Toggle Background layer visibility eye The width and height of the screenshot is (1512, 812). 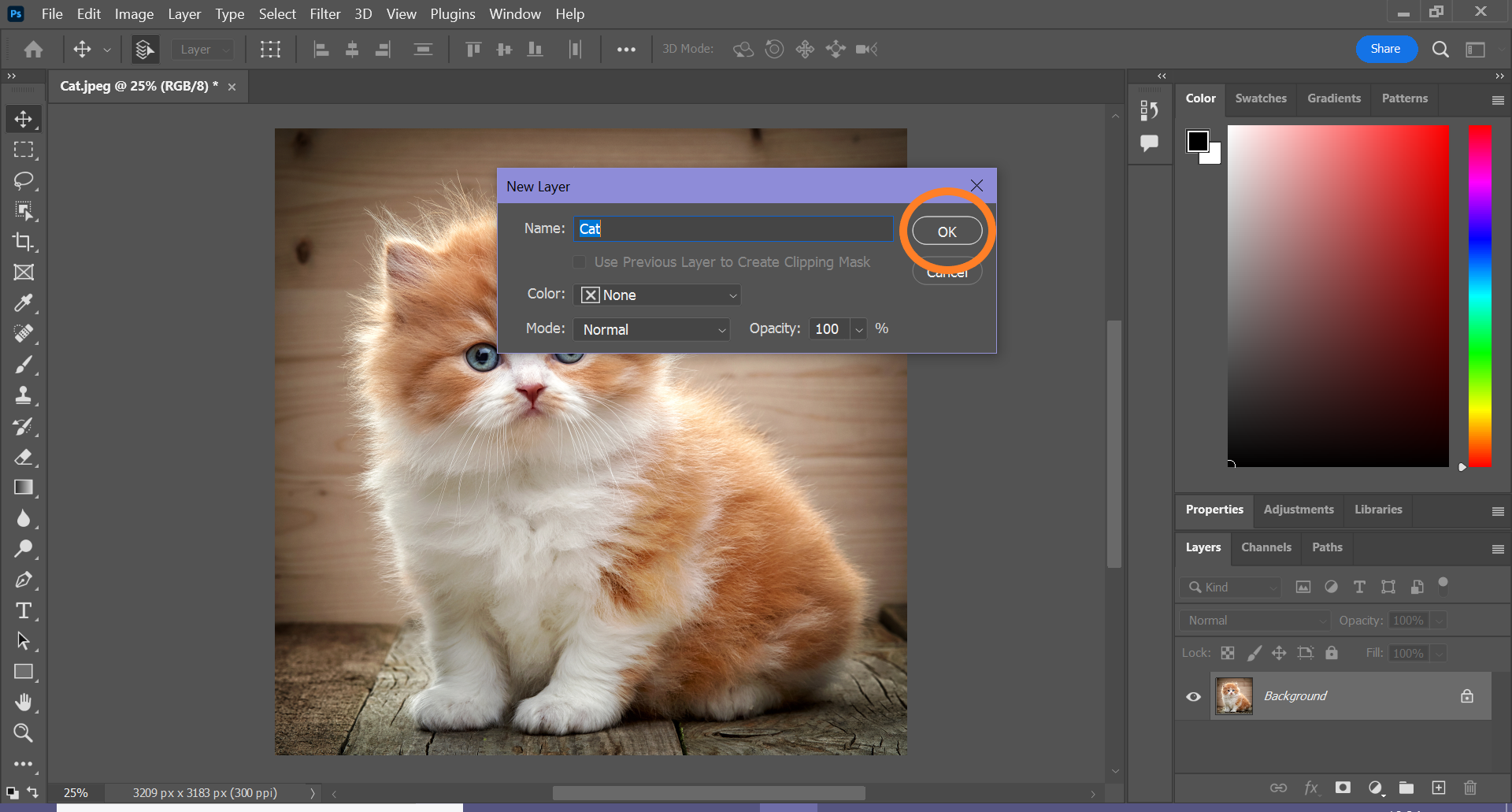tap(1193, 696)
